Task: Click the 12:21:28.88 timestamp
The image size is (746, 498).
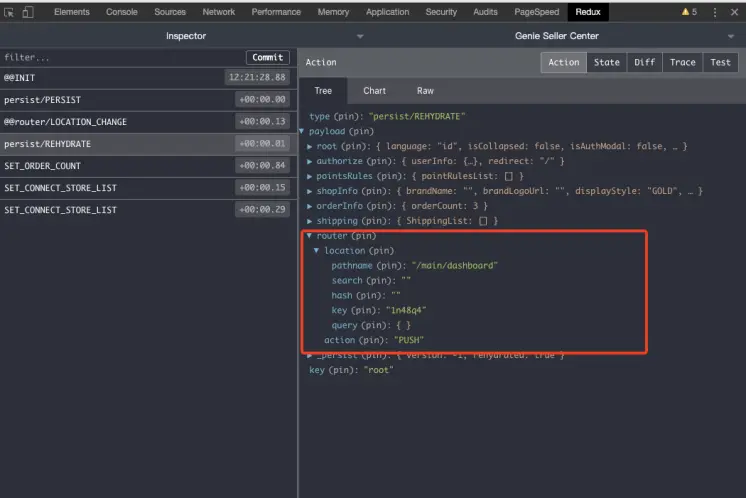Action: (257, 77)
